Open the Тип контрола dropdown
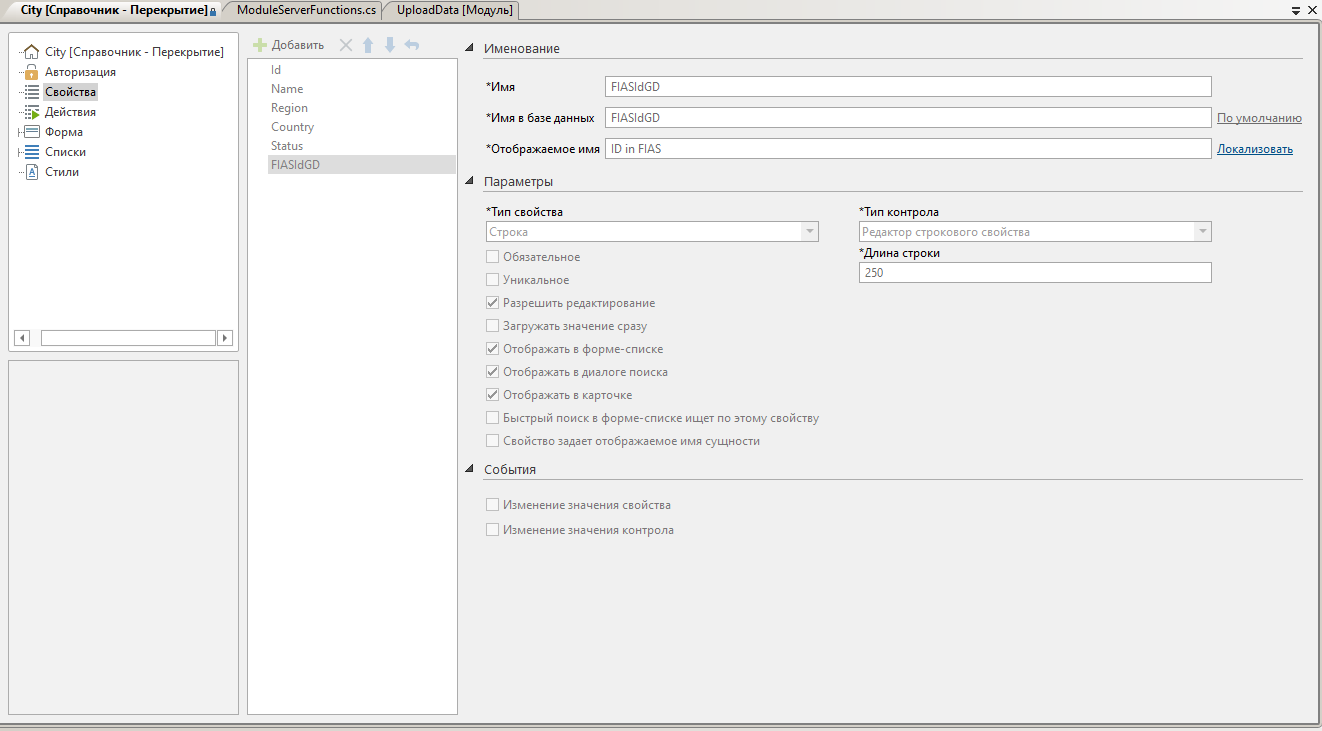This screenshot has width=1322, height=731. (1199, 231)
